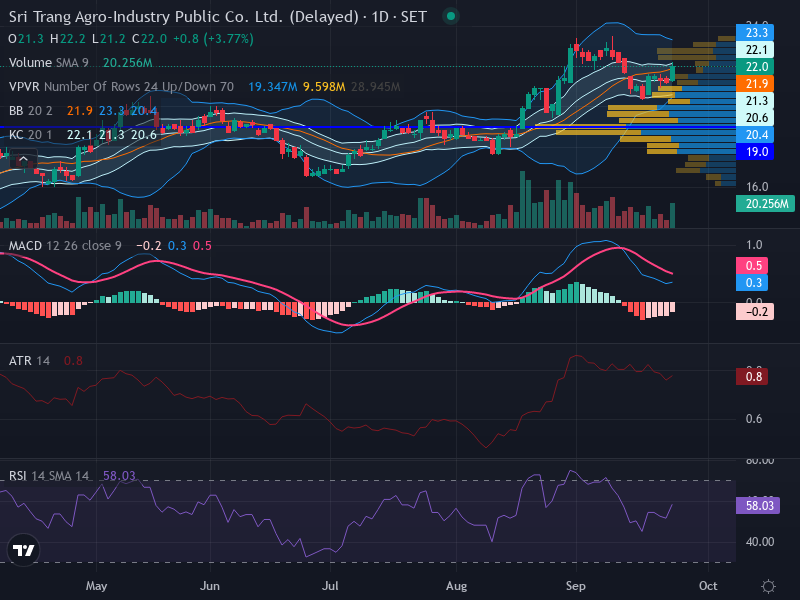Open chart settings gear icon

coord(768,586)
